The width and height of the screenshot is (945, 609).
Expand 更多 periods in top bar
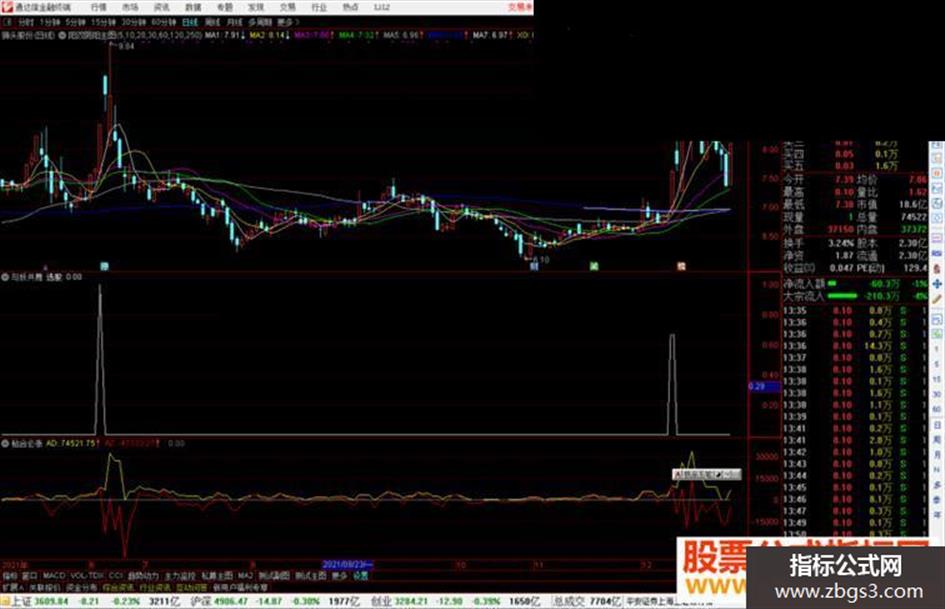[287, 22]
